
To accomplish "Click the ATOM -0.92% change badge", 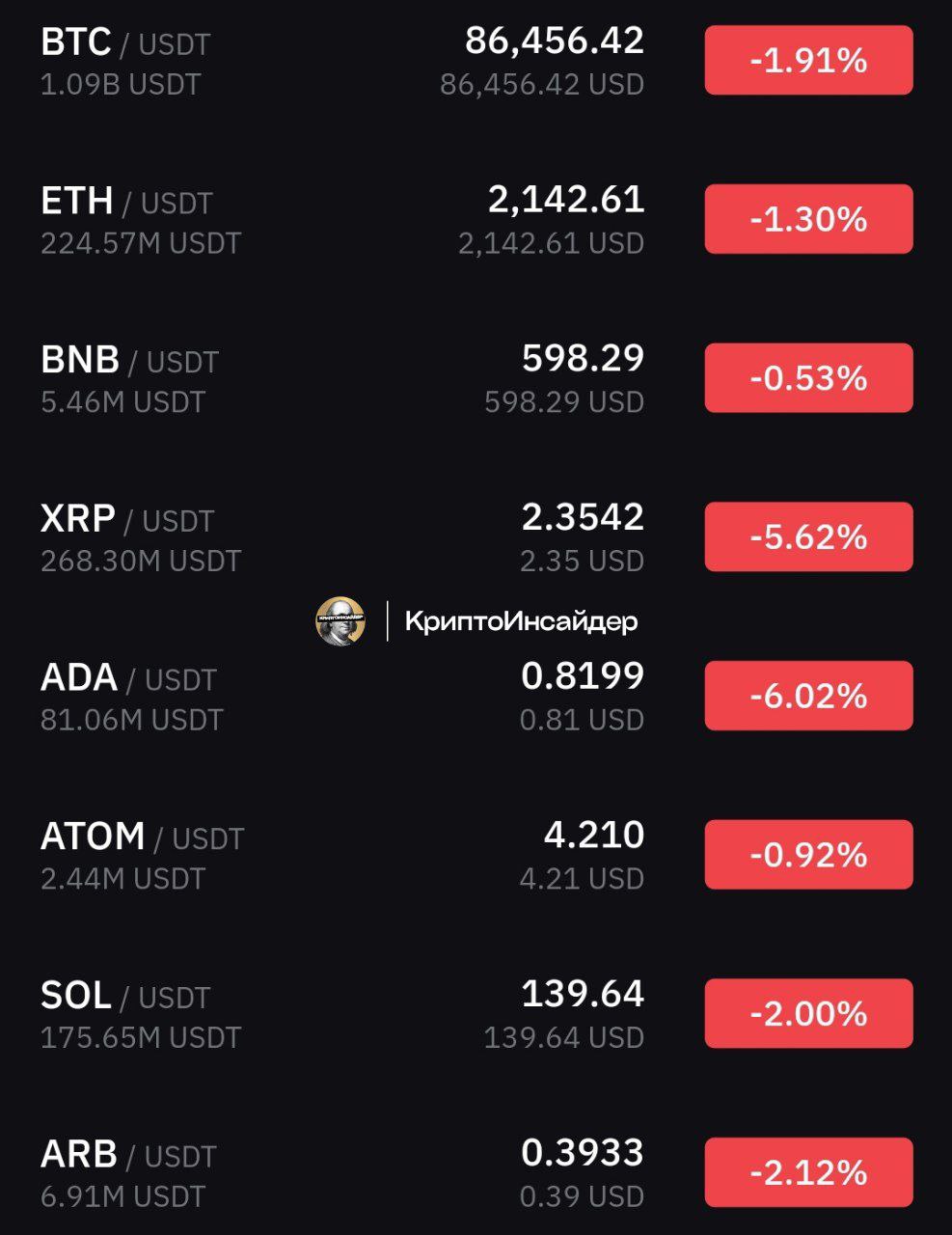I will tap(808, 855).
